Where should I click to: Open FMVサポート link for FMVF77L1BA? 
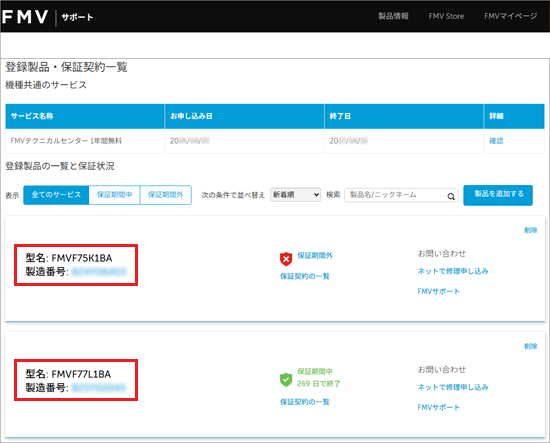[x=438, y=407]
